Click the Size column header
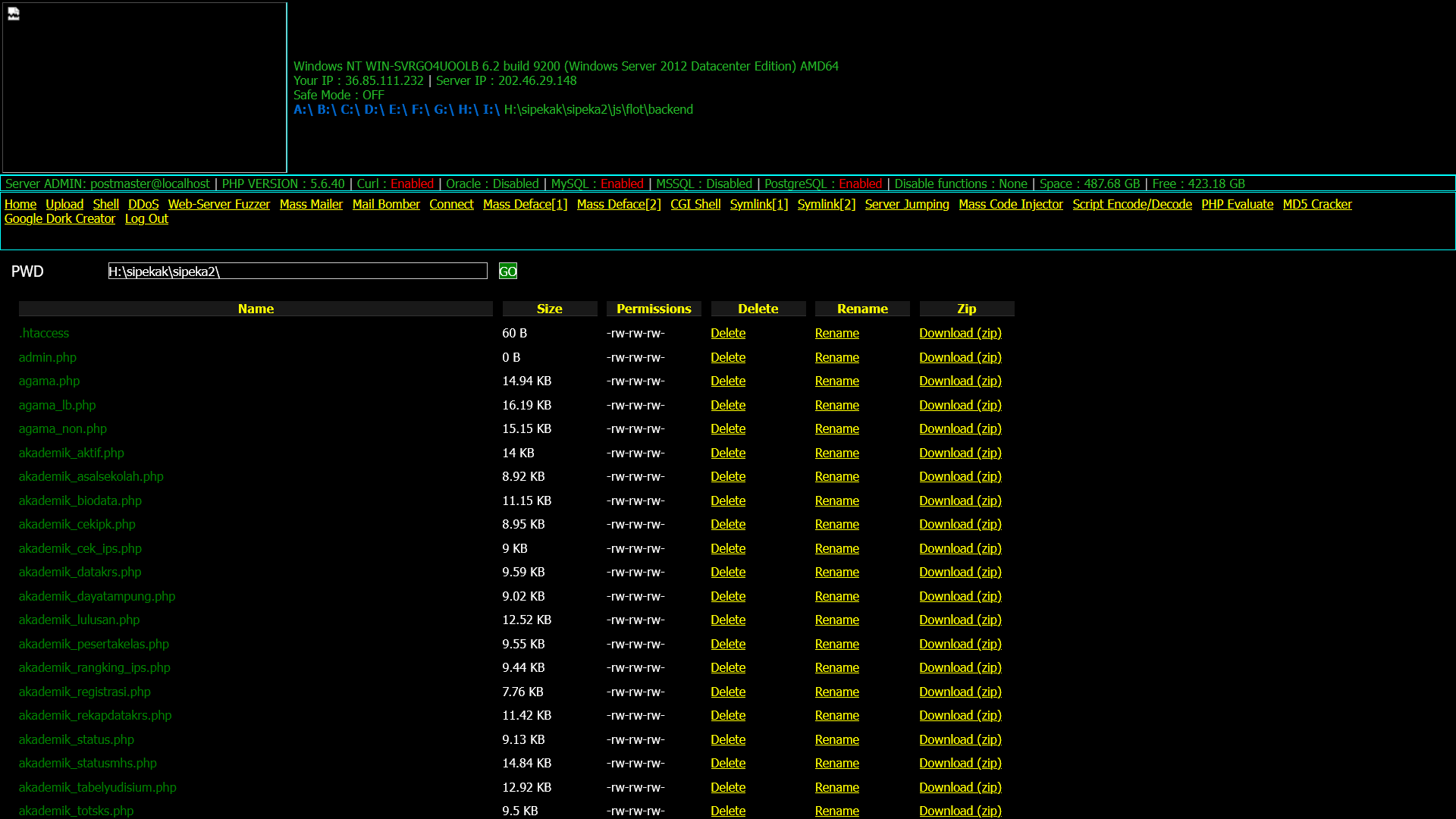Viewport: 1456px width, 819px height. tap(550, 309)
